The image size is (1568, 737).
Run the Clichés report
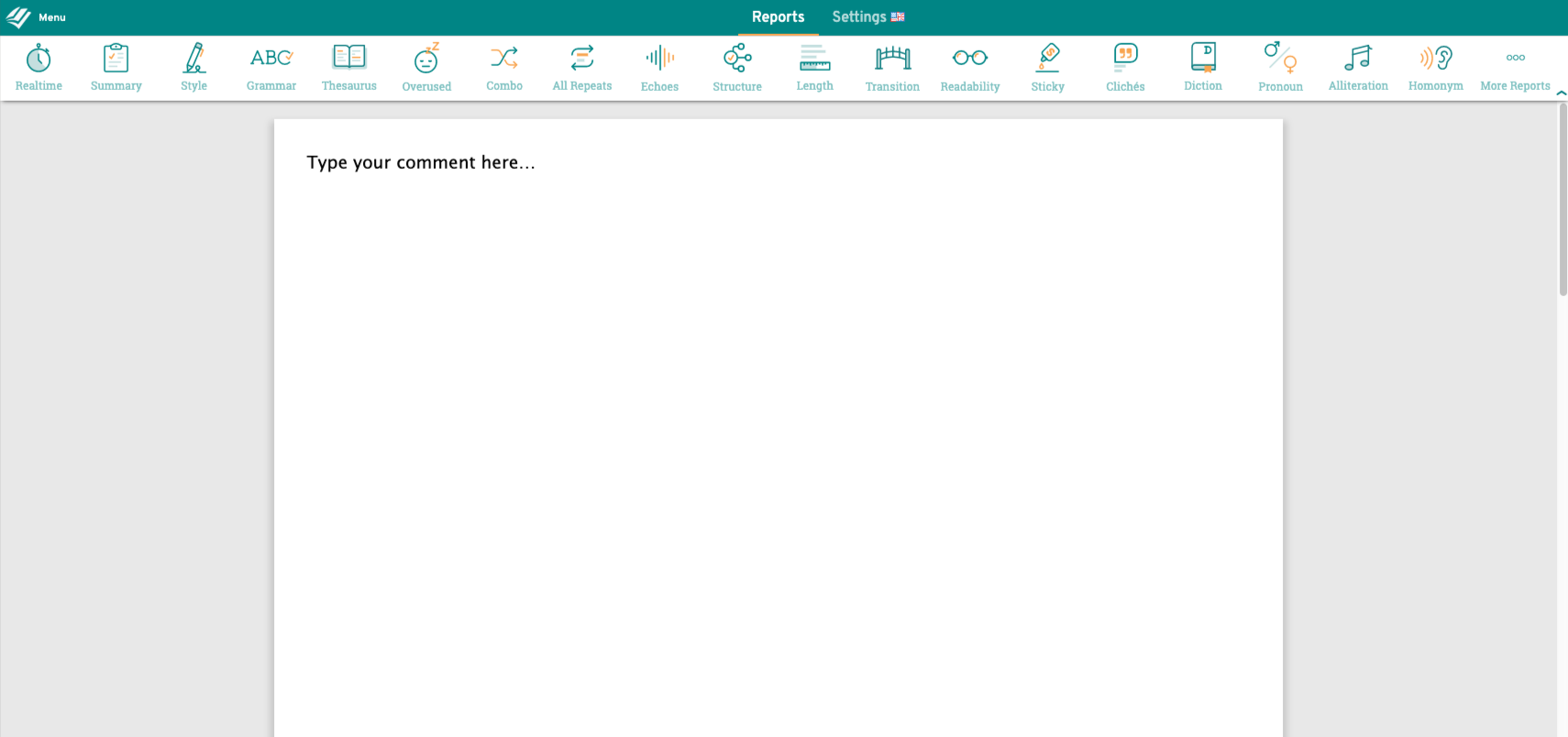[x=1125, y=68]
